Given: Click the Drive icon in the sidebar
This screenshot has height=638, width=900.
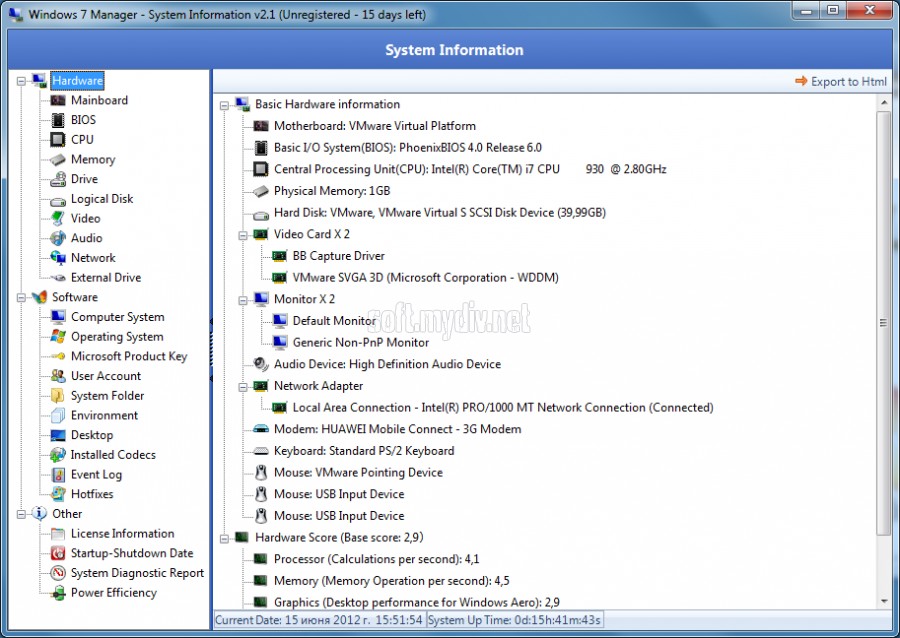Looking at the screenshot, I should (x=58, y=179).
